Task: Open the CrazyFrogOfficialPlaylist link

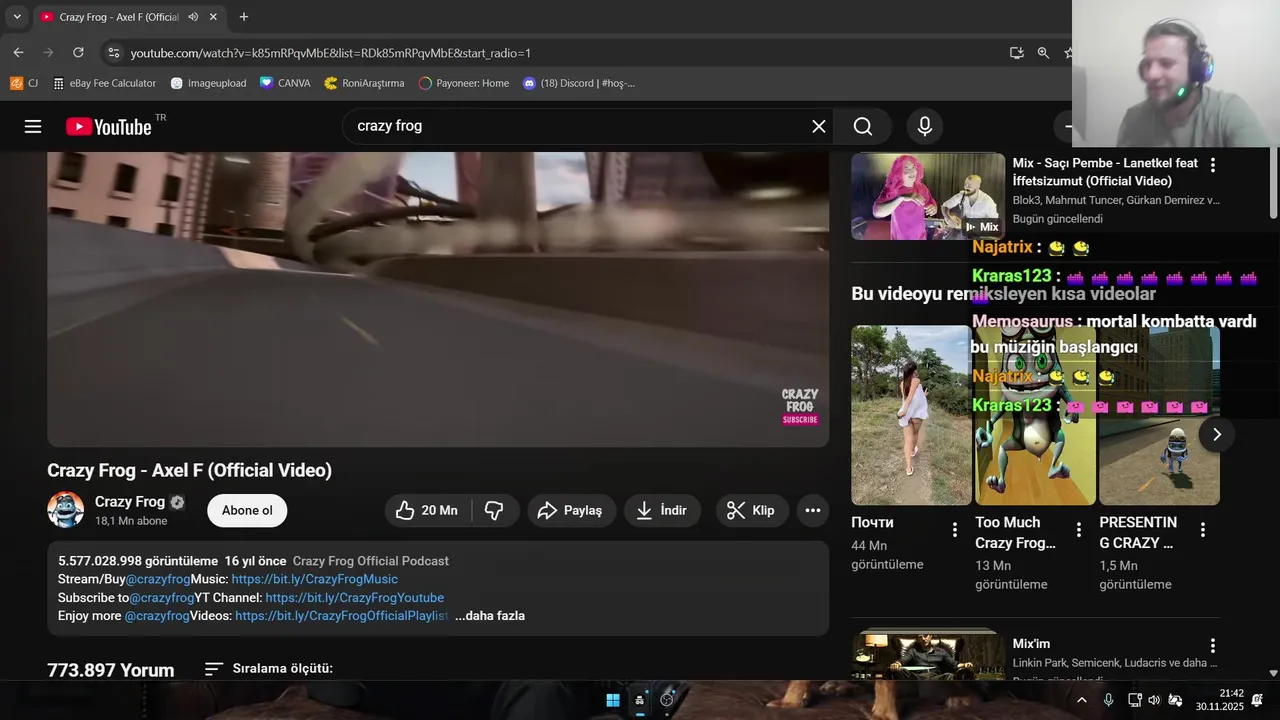Action: 342,616
